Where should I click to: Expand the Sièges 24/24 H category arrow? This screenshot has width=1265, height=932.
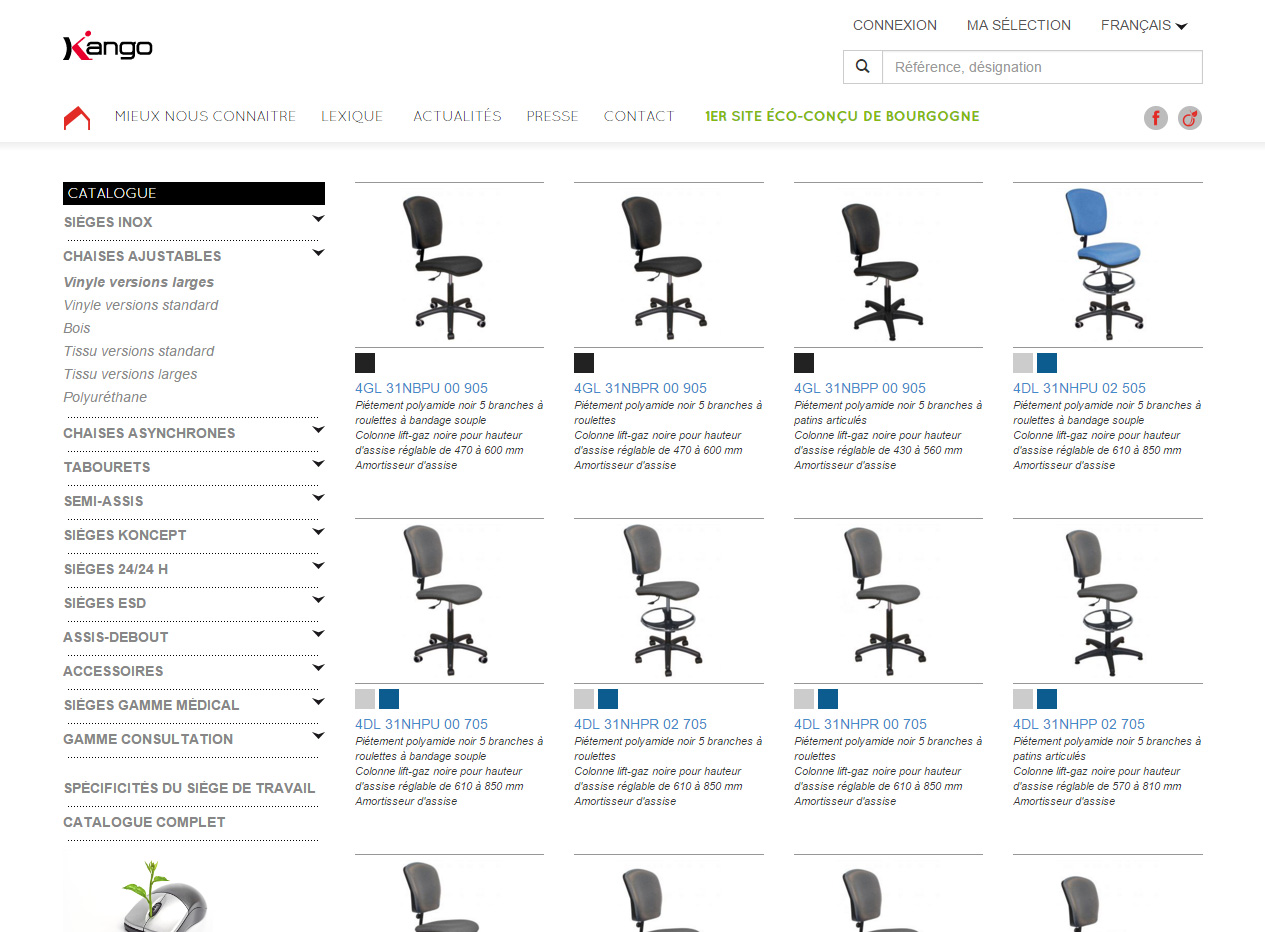[318, 565]
